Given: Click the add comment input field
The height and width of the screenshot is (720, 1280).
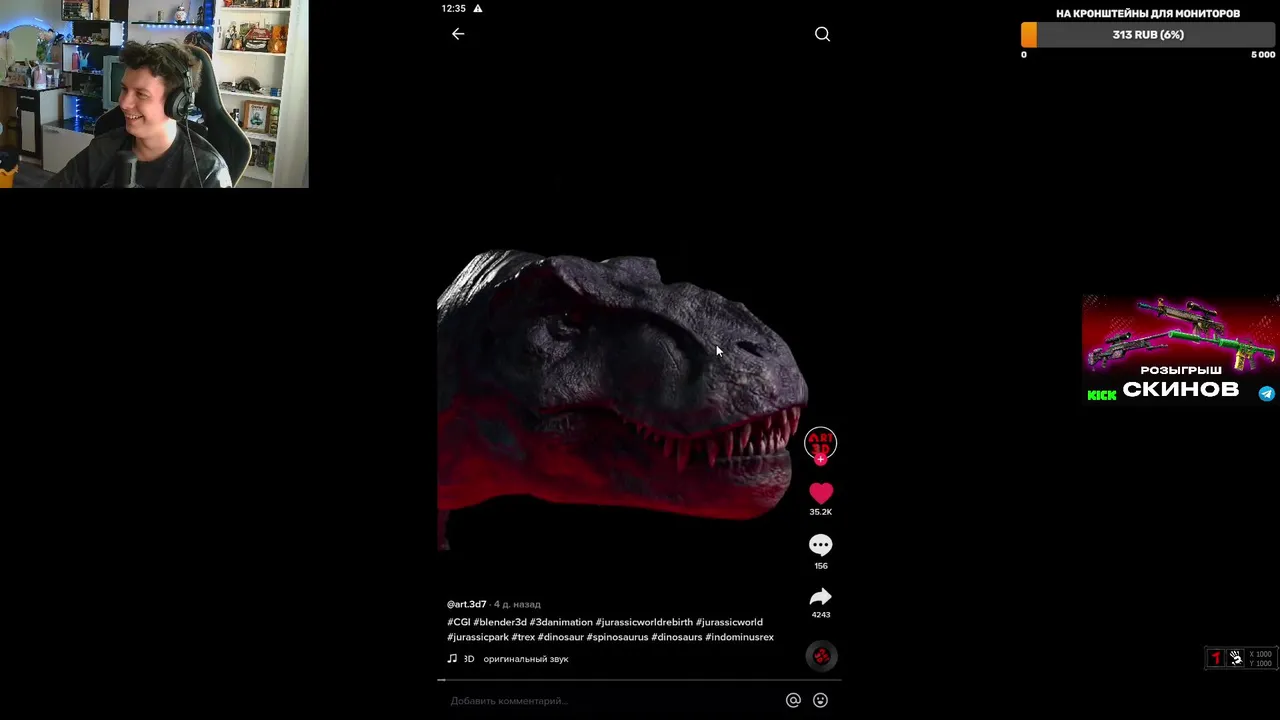Looking at the screenshot, I should pos(612,701).
